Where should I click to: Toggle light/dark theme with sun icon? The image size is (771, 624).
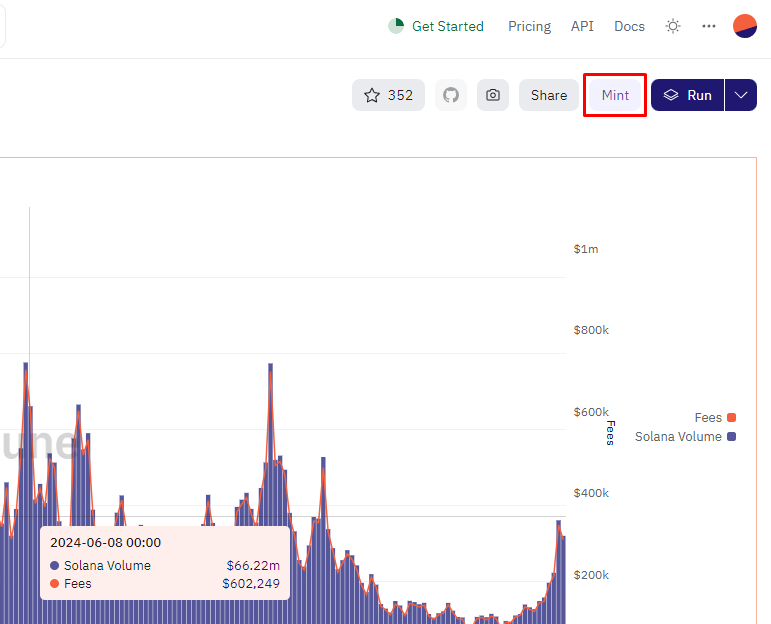point(673,26)
